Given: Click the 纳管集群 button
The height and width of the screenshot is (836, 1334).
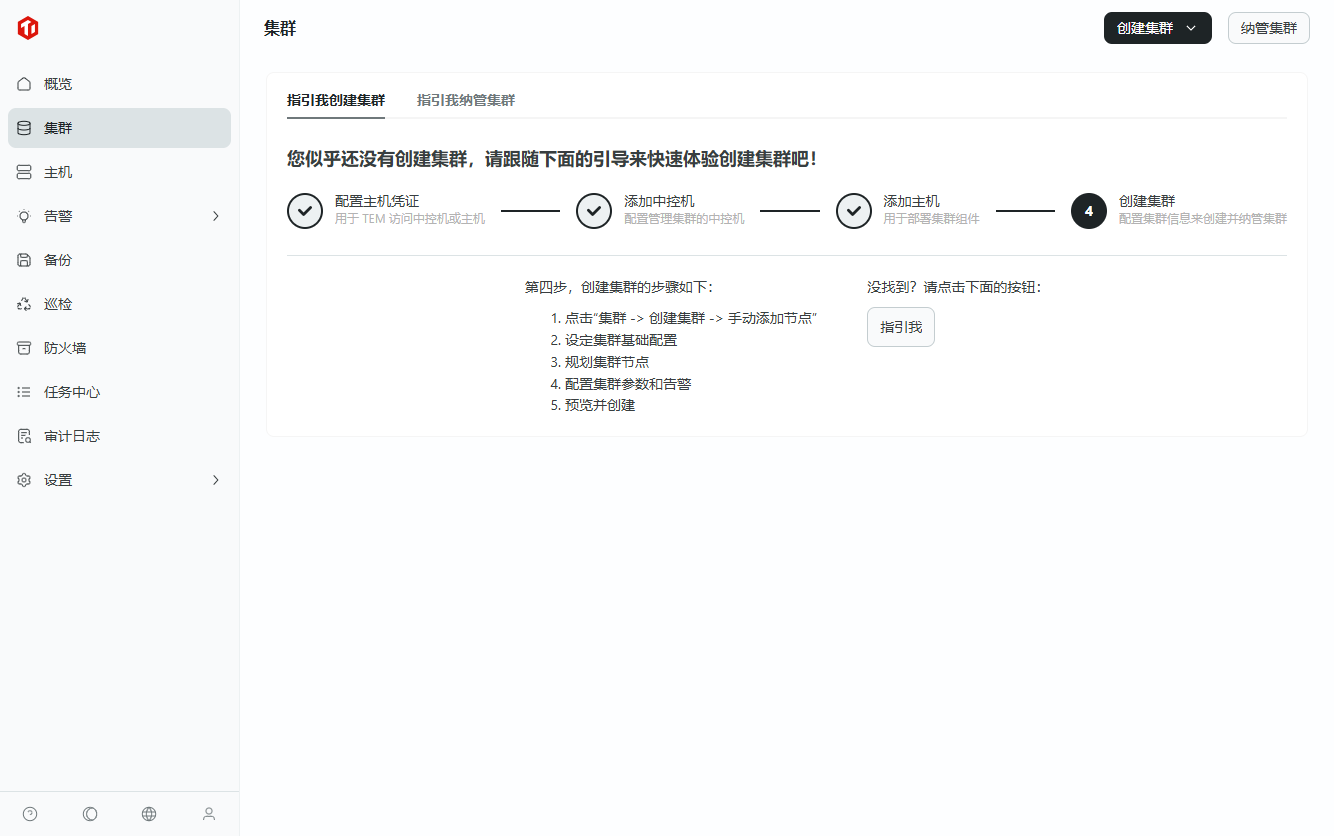Looking at the screenshot, I should (x=1268, y=28).
